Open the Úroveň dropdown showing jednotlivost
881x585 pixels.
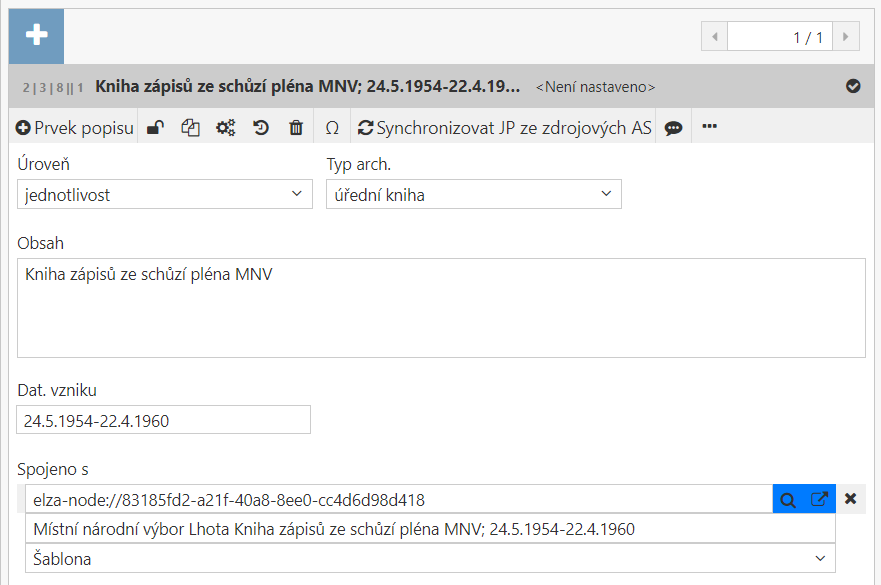pyautogui.click(x=164, y=194)
